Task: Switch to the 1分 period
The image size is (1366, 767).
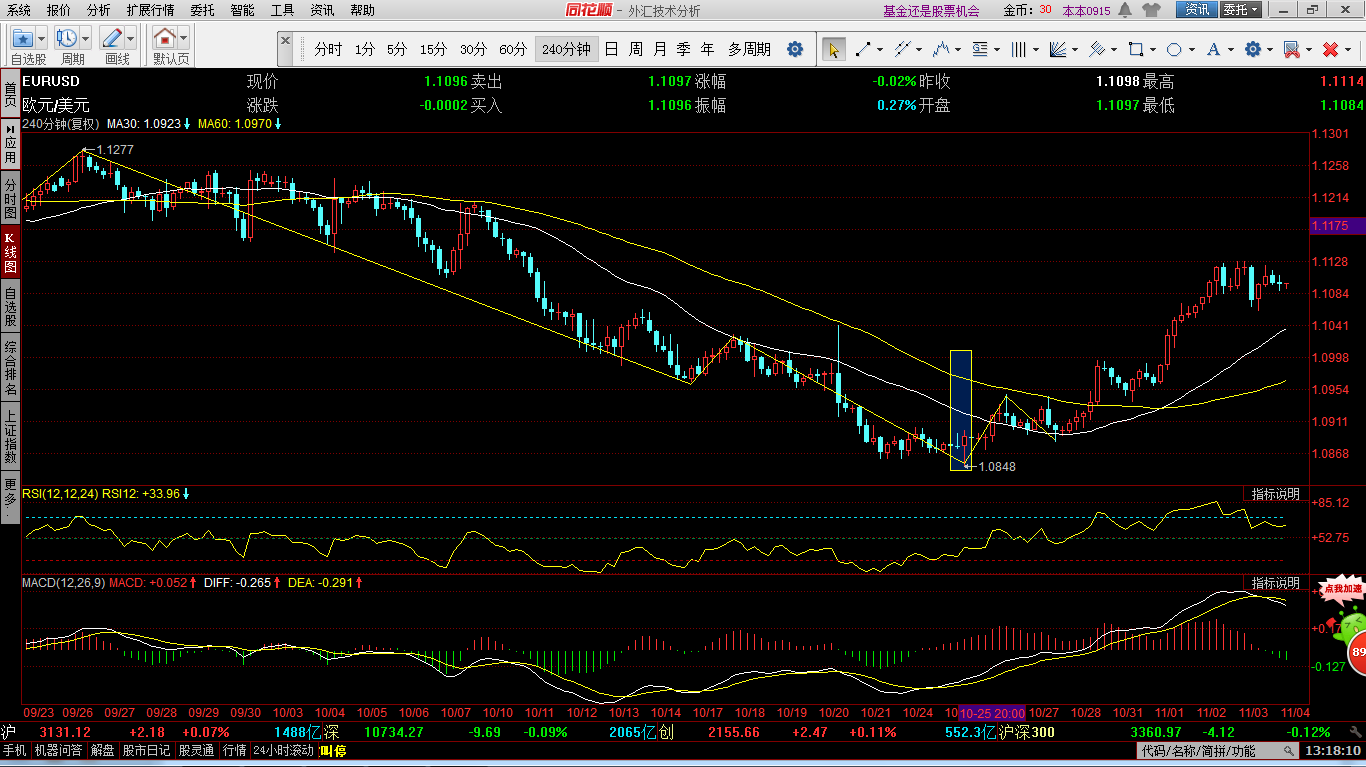Action: (365, 49)
